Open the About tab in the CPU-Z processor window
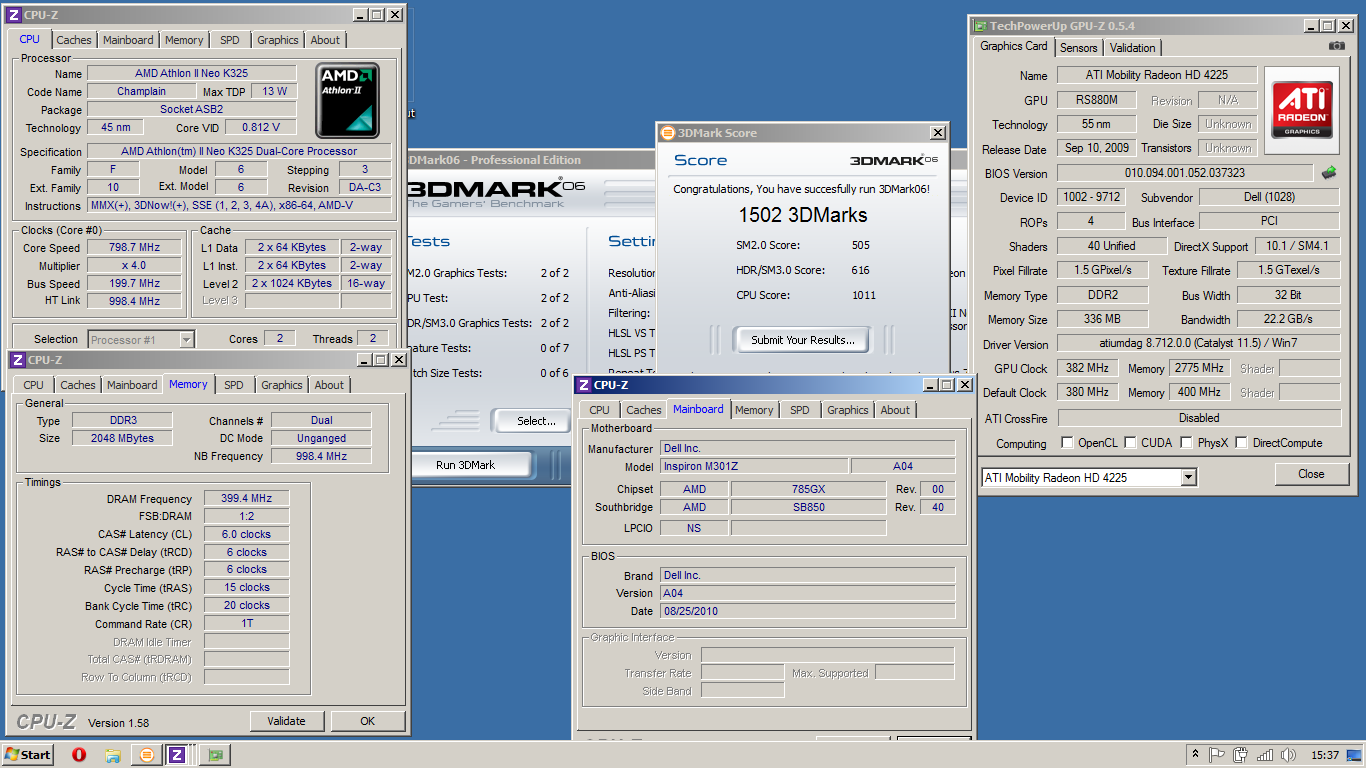 (x=325, y=40)
